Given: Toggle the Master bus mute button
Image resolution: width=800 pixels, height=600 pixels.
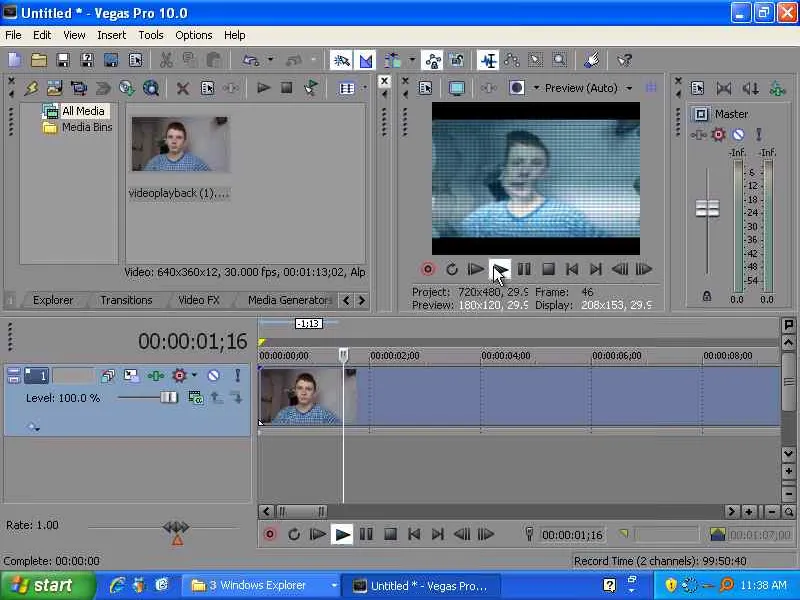Looking at the screenshot, I should (738, 135).
